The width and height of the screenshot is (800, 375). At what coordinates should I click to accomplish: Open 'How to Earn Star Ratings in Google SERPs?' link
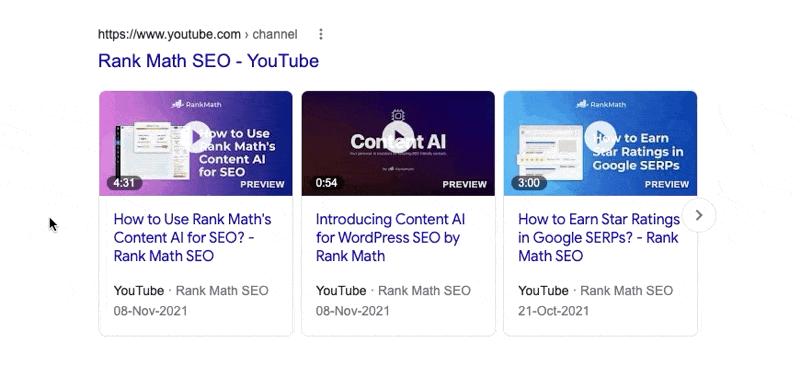[599, 237]
